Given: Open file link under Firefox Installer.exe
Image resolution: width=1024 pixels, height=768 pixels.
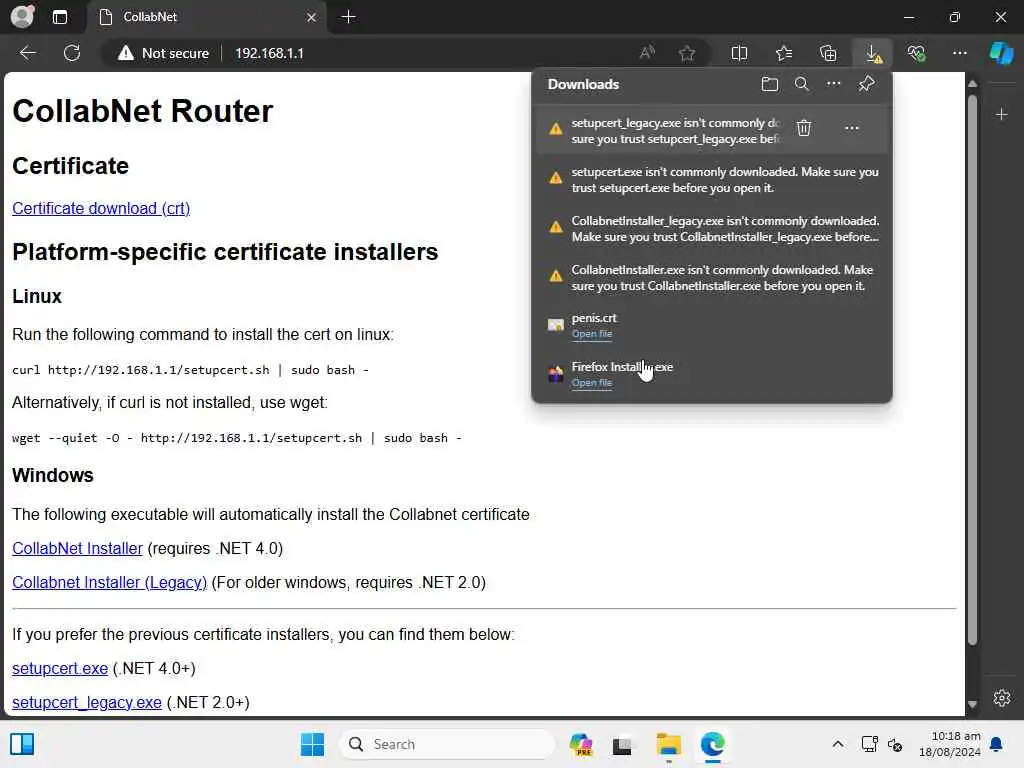Looking at the screenshot, I should coord(592,383).
